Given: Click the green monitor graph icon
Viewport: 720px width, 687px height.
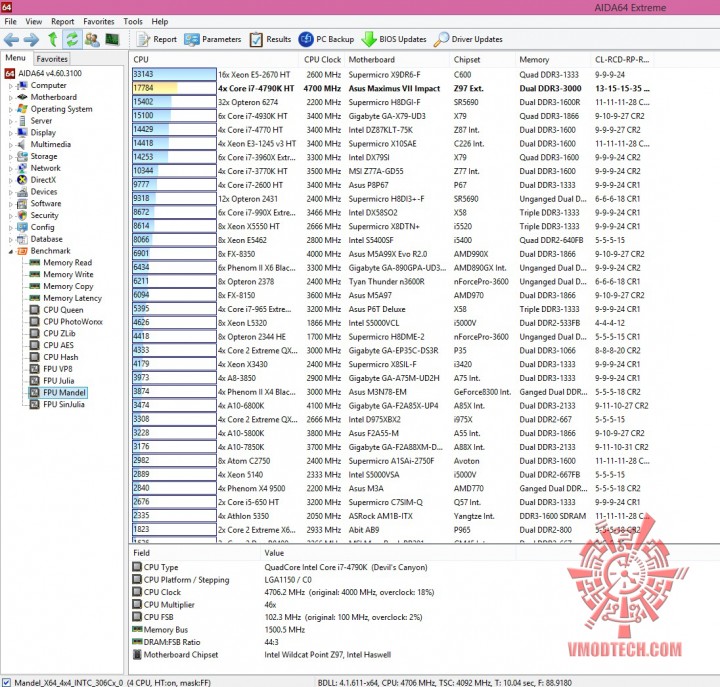Looking at the screenshot, I should [112, 39].
